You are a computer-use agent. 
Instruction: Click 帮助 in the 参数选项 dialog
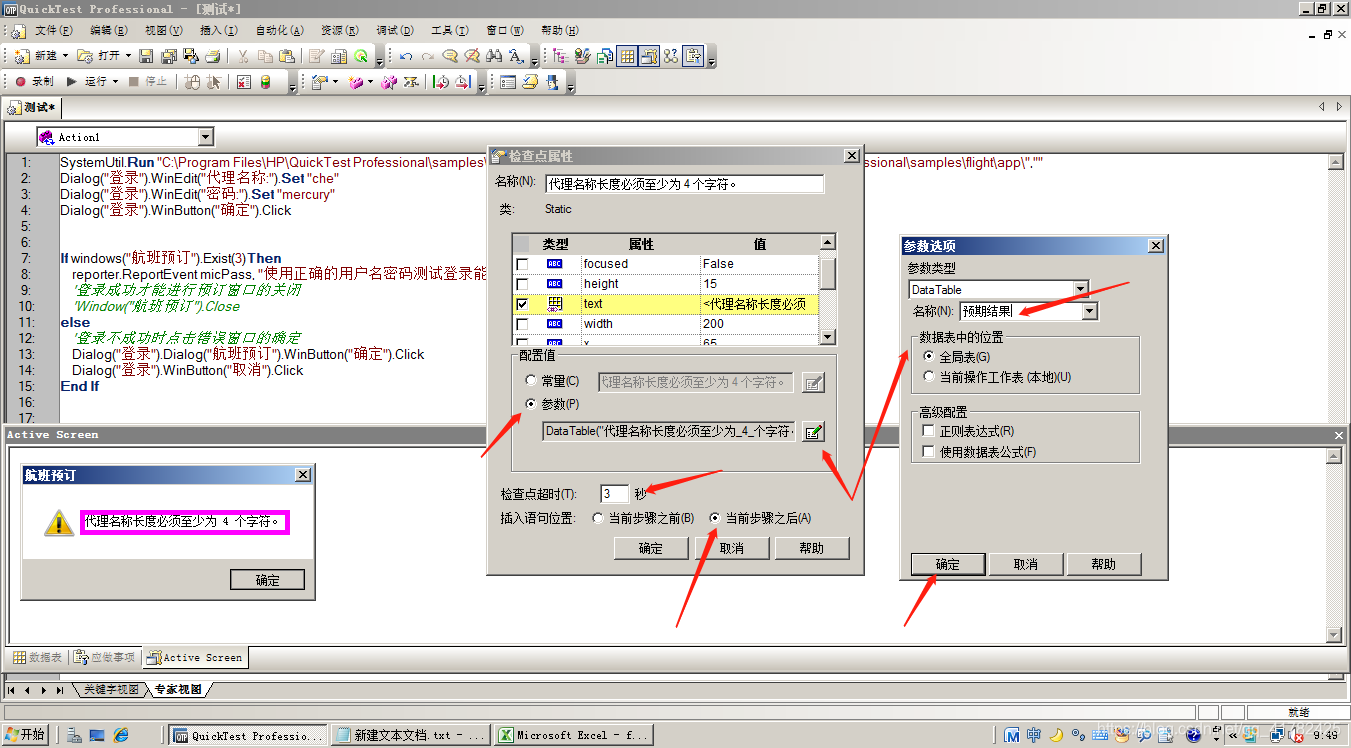tap(1103, 564)
